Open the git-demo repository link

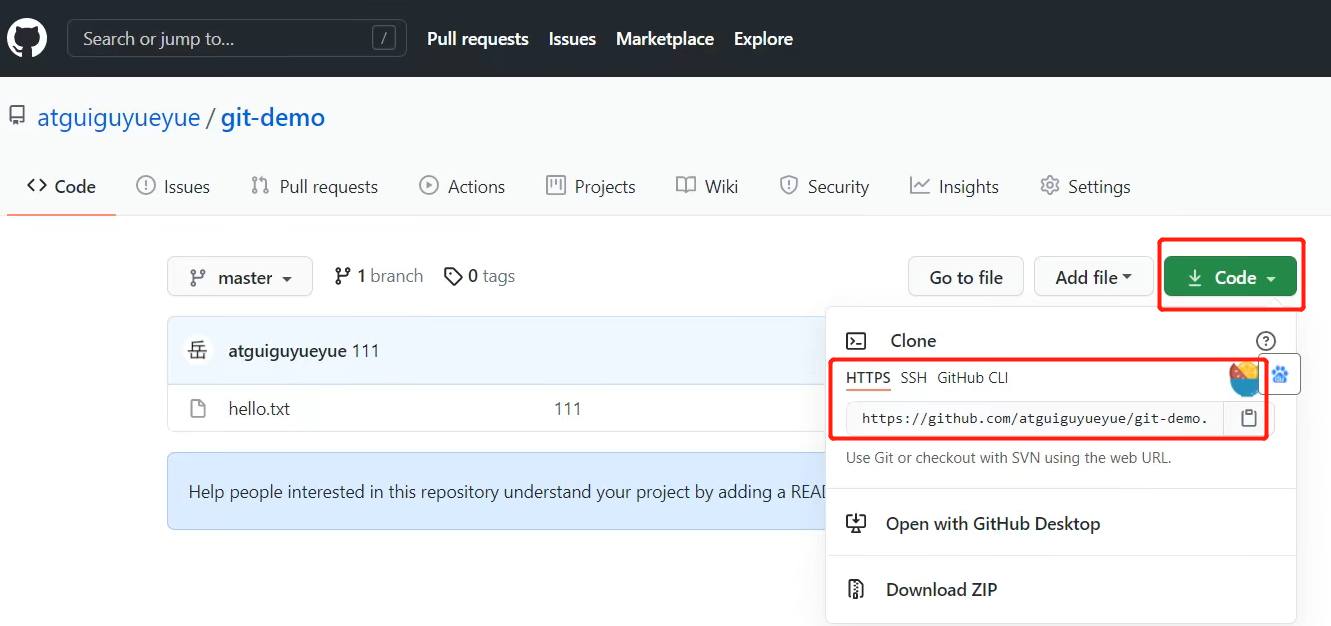pos(273,118)
